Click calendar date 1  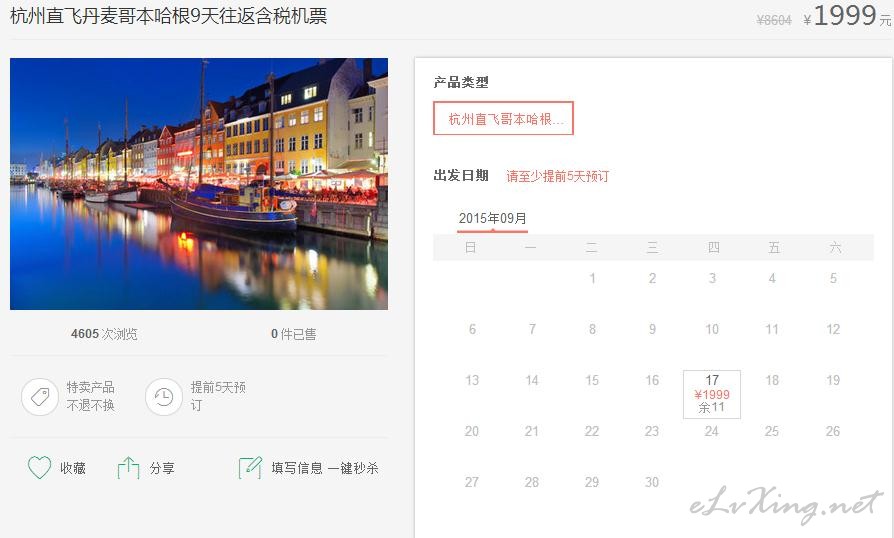[x=592, y=278]
